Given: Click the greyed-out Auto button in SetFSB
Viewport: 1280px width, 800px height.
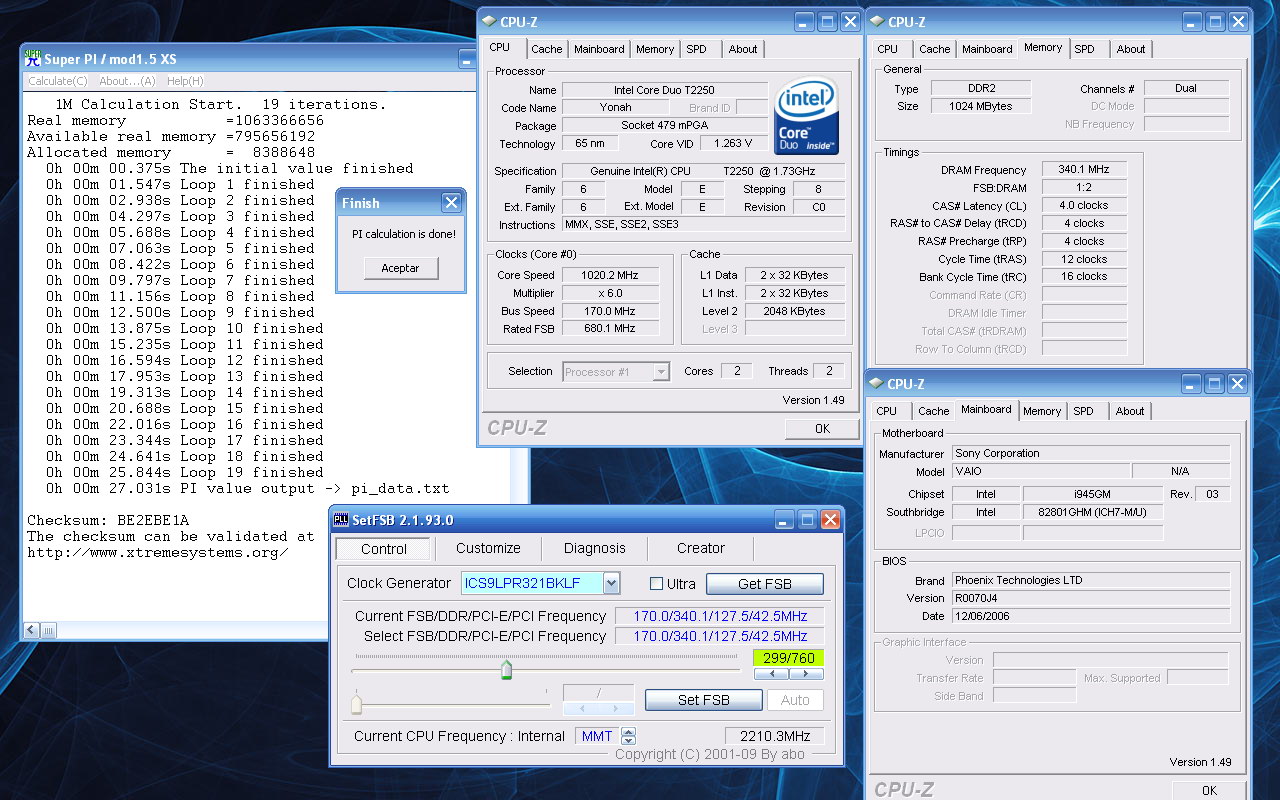Looking at the screenshot, I should [795, 700].
